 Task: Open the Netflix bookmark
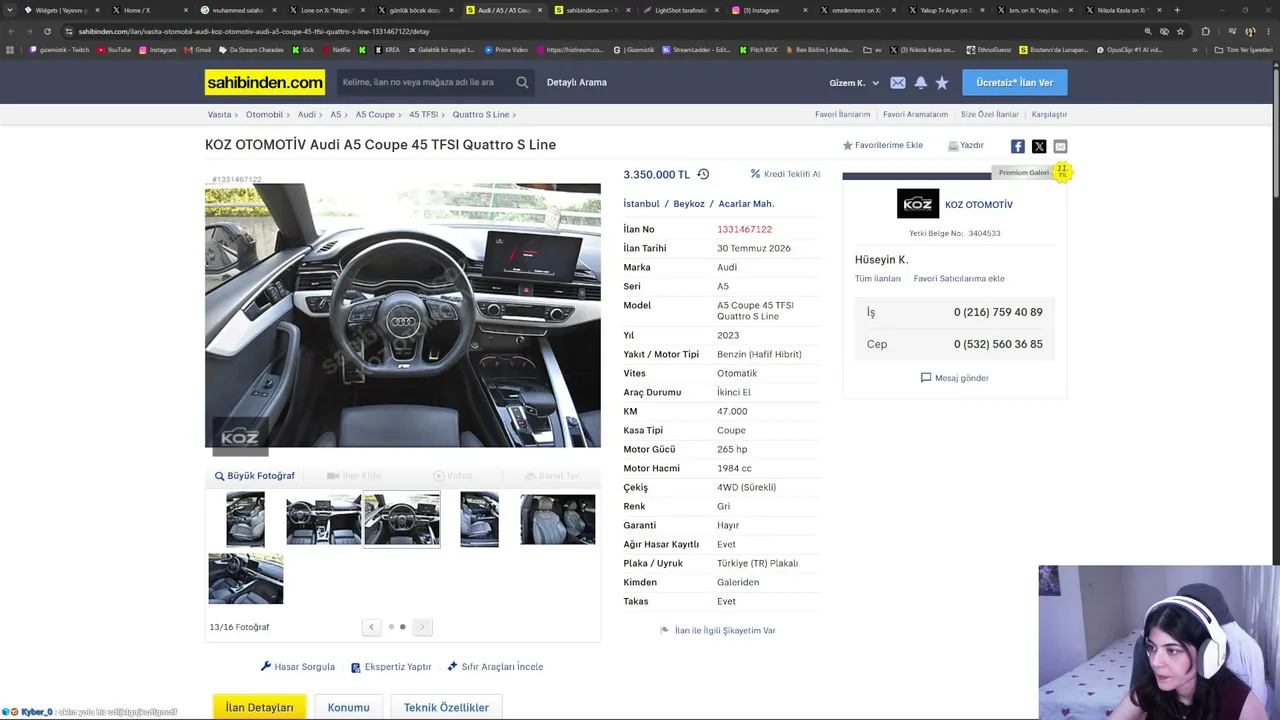pos(336,50)
